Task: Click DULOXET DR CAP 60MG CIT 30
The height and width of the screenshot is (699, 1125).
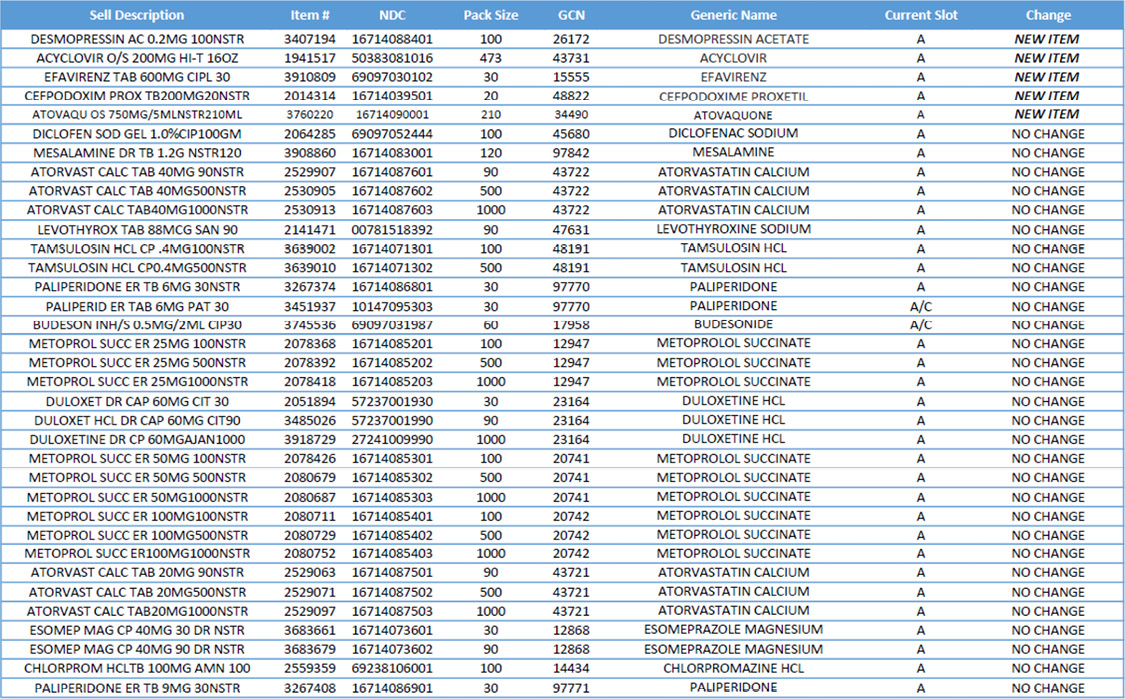Action: [136, 401]
